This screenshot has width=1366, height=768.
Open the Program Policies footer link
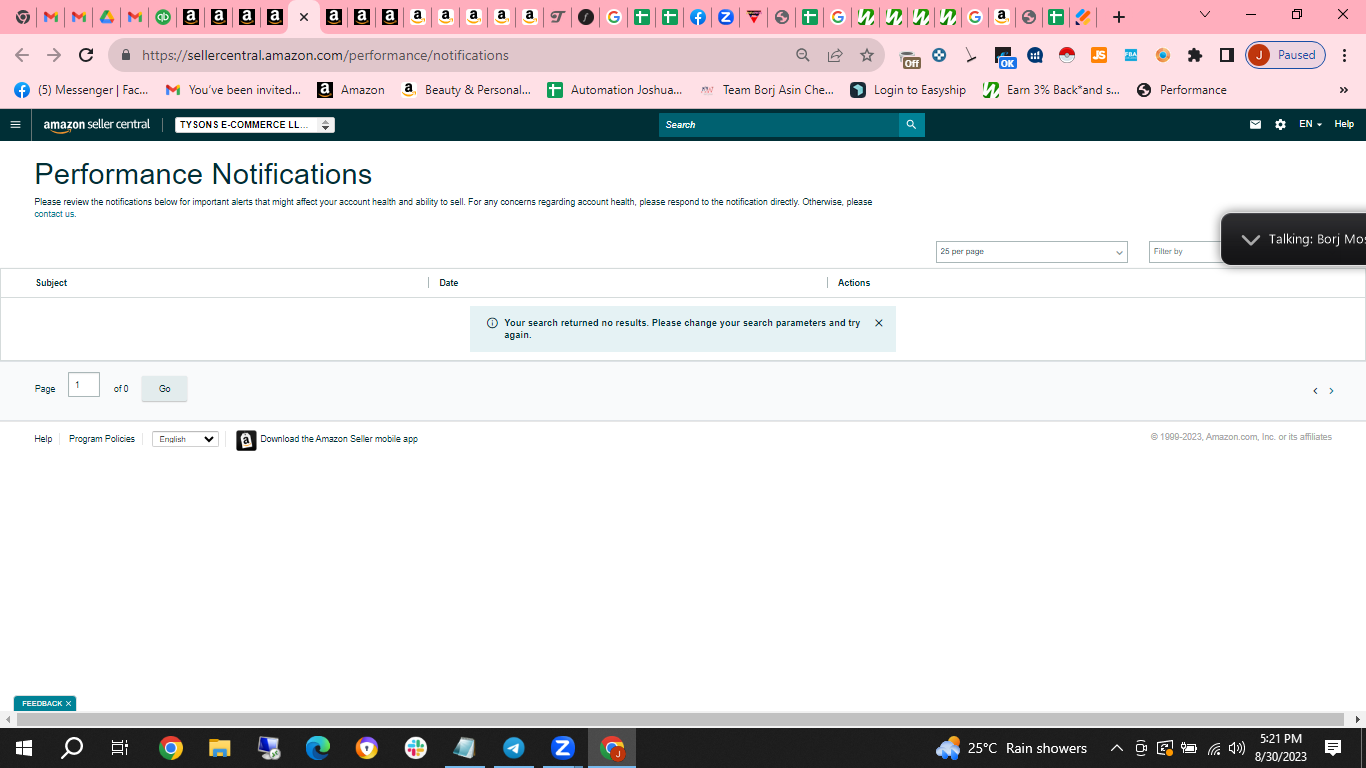coord(102,439)
